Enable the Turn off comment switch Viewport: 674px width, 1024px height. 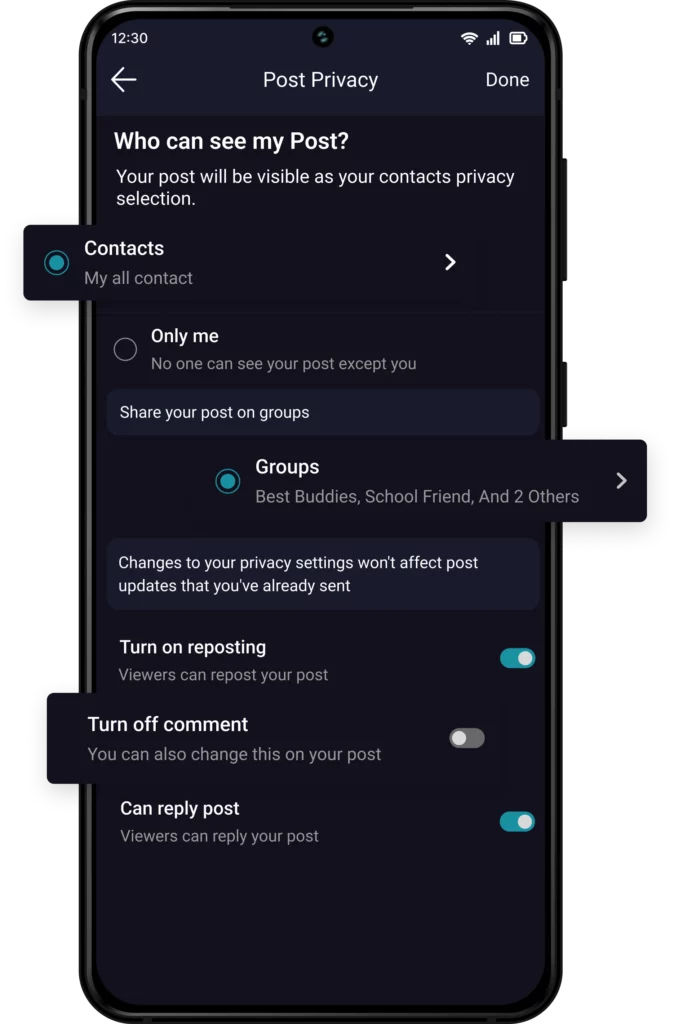coord(467,738)
